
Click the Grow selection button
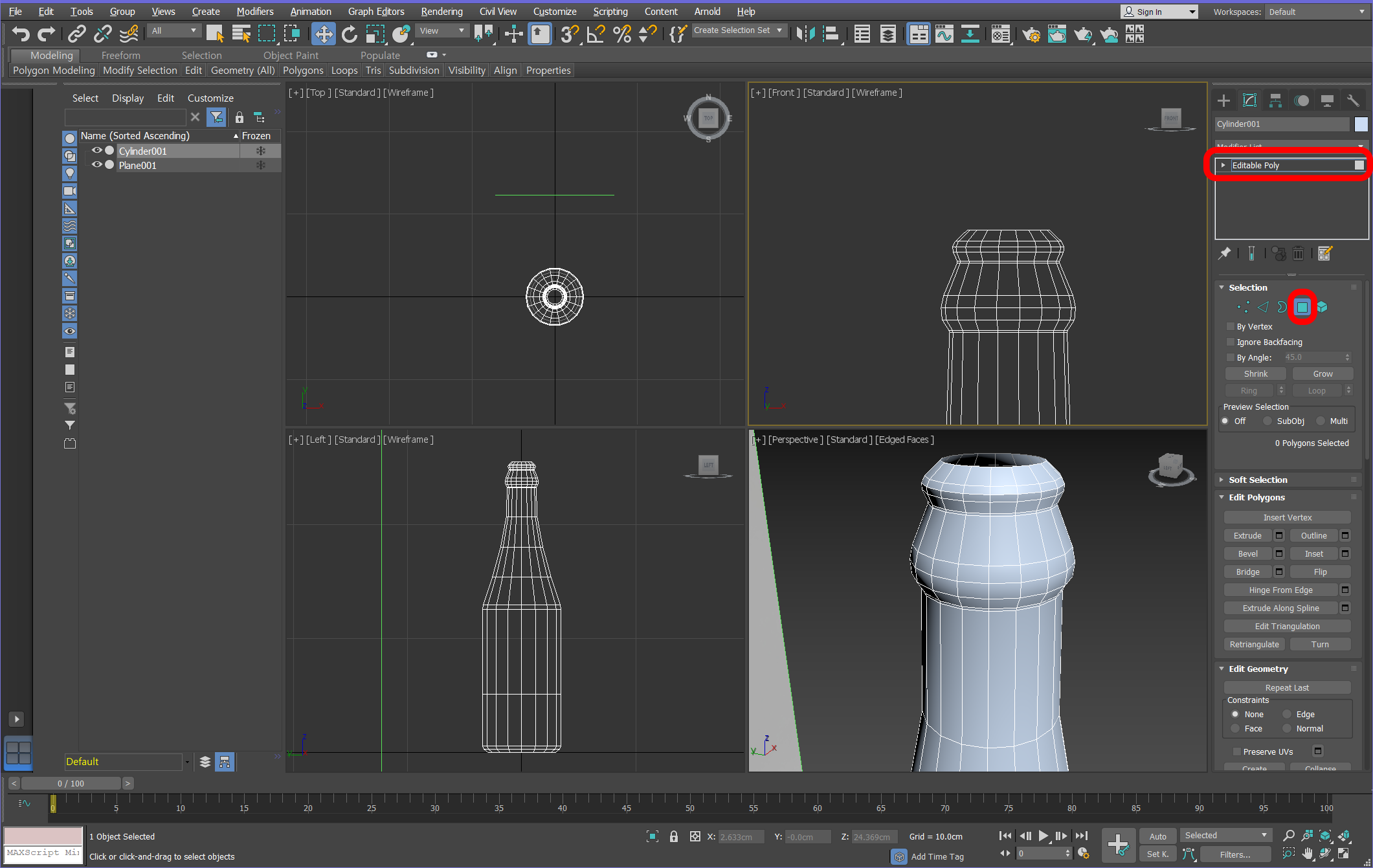(x=1322, y=373)
